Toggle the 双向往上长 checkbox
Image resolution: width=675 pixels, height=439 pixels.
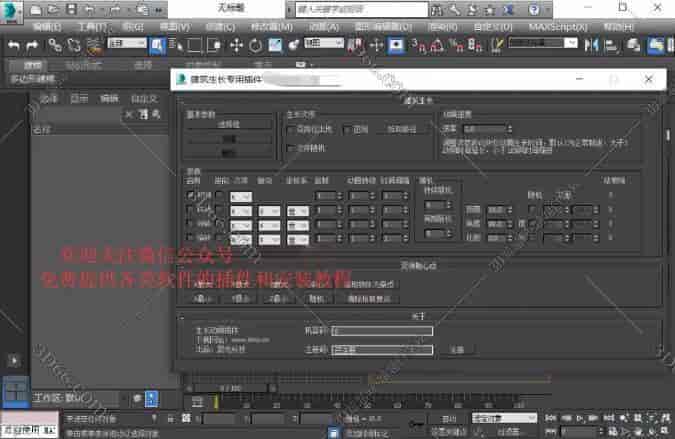(291, 130)
